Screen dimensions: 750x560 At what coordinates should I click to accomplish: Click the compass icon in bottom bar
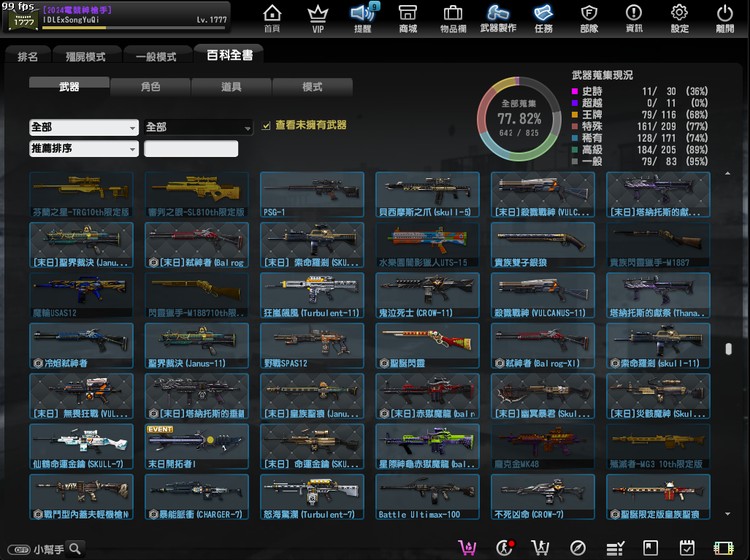(578, 548)
